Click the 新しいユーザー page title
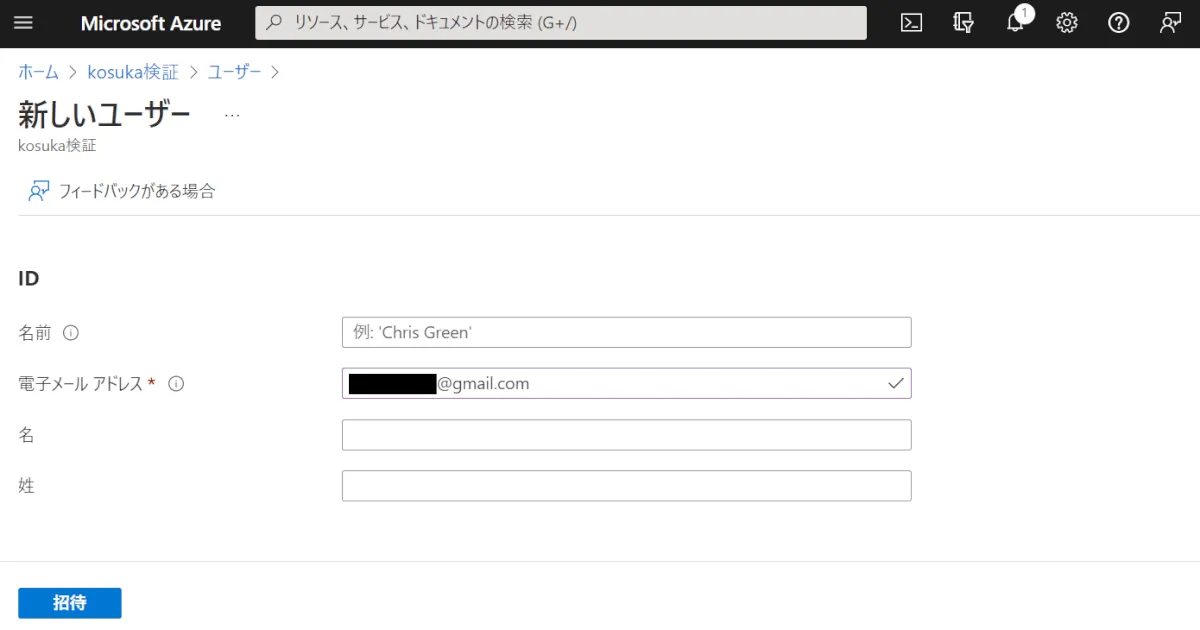The height and width of the screenshot is (630, 1200). pyautogui.click(x=105, y=115)
